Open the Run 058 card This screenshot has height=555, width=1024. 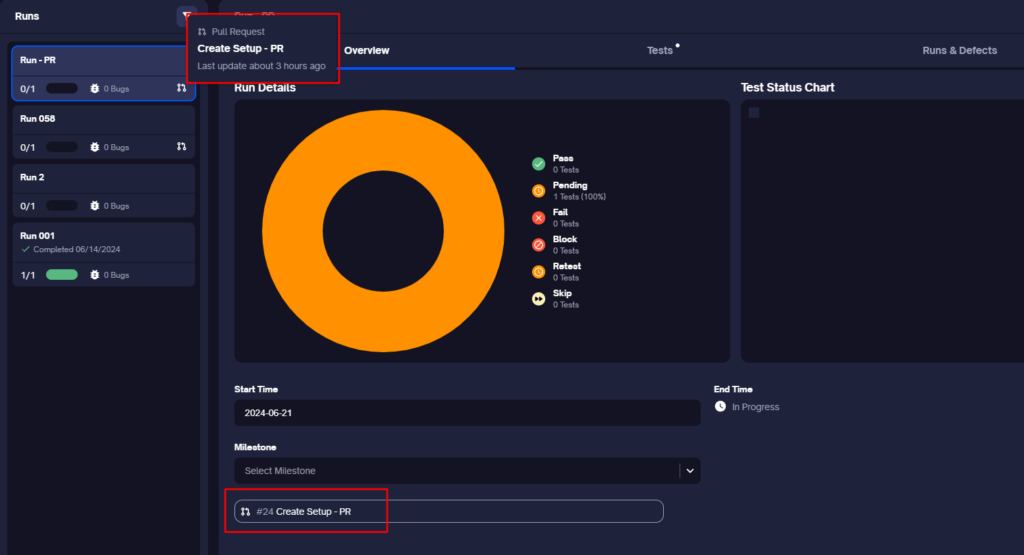click(103, 132)
